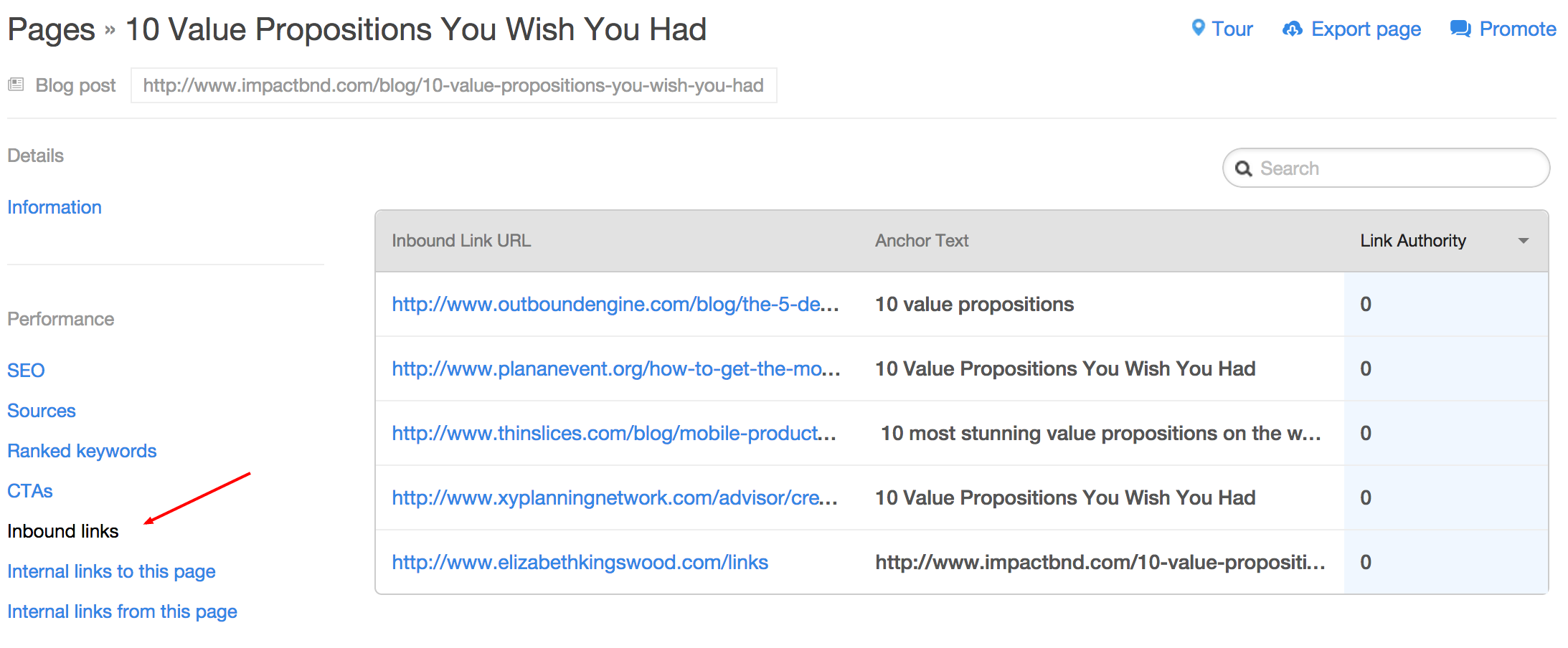Select CTAs in the sidebar
Image resolution: width=1568 pixels, height=648 pixels.
(x=30, y=491)
